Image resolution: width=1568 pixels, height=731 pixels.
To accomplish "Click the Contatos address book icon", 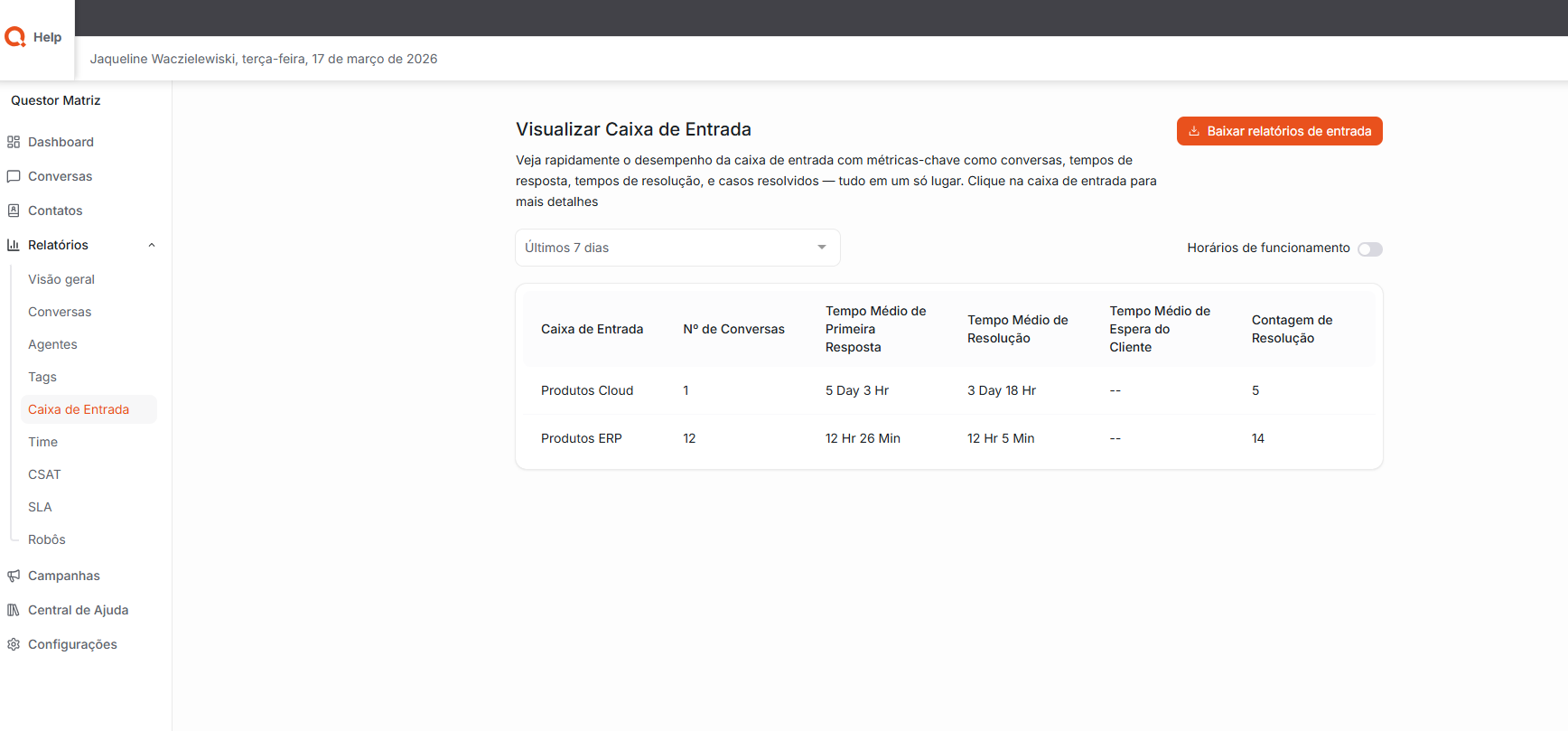I will (x=14, y=211).
